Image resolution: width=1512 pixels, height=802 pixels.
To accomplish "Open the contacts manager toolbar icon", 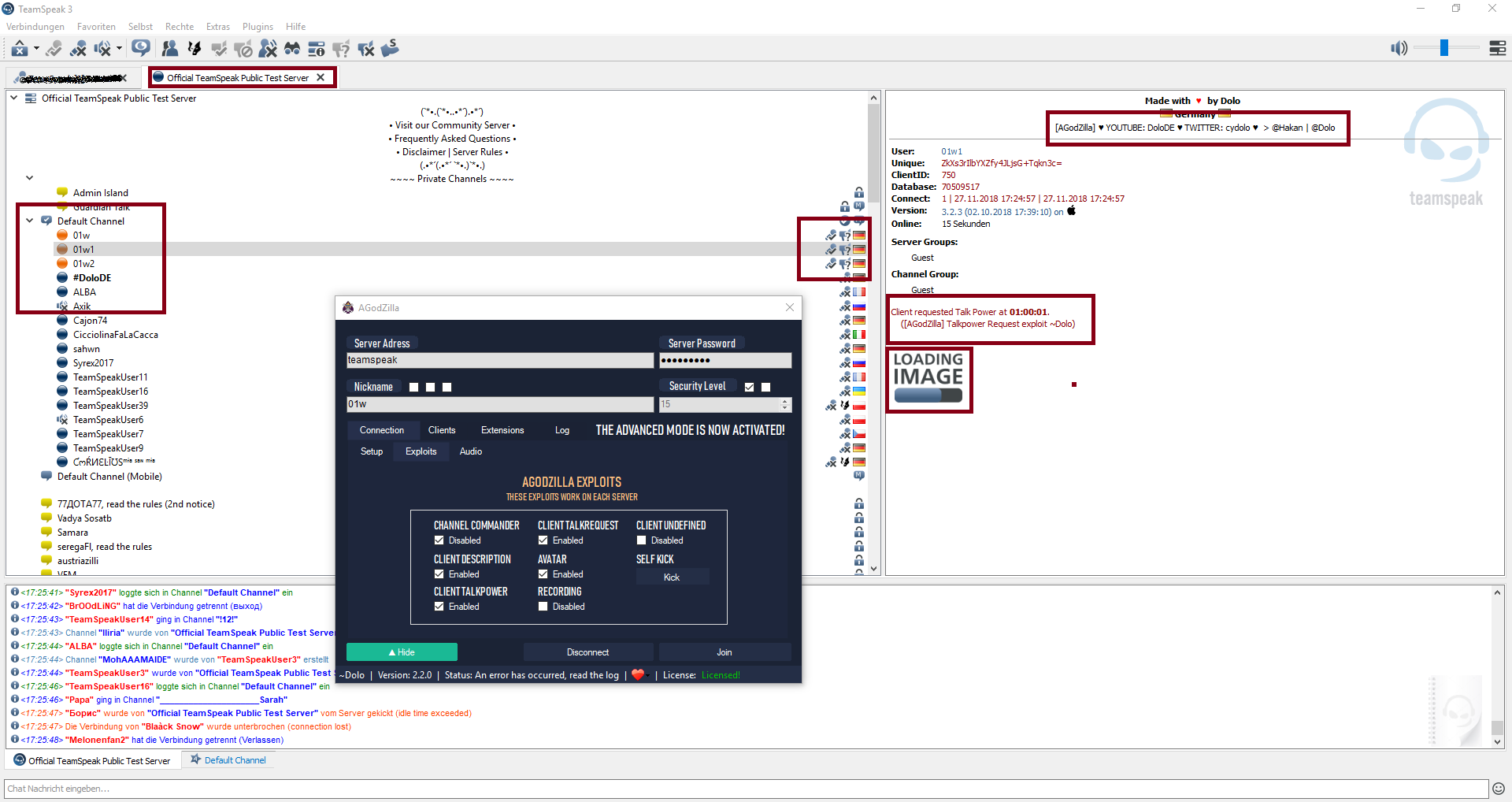I will coord(169,49).
